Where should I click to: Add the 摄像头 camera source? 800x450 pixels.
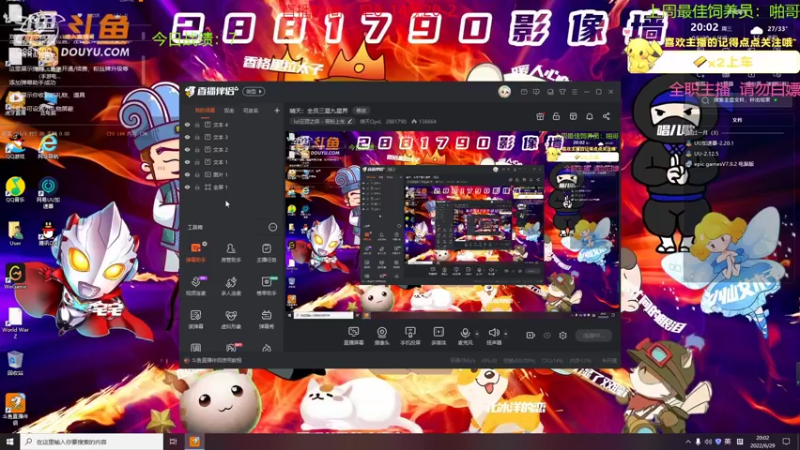[382, 336]
